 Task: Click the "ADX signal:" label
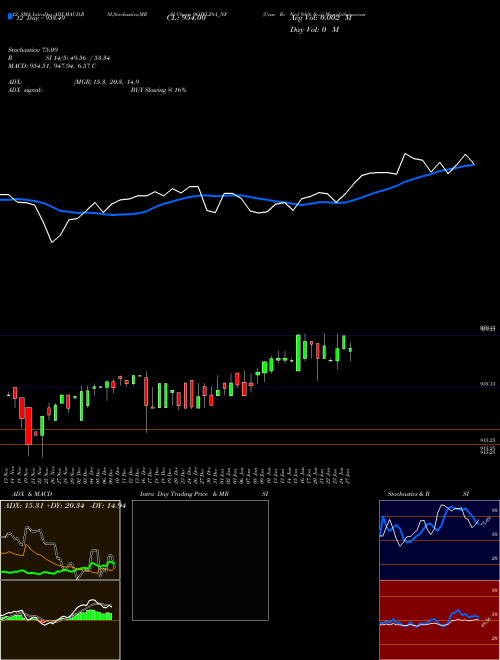25,90
